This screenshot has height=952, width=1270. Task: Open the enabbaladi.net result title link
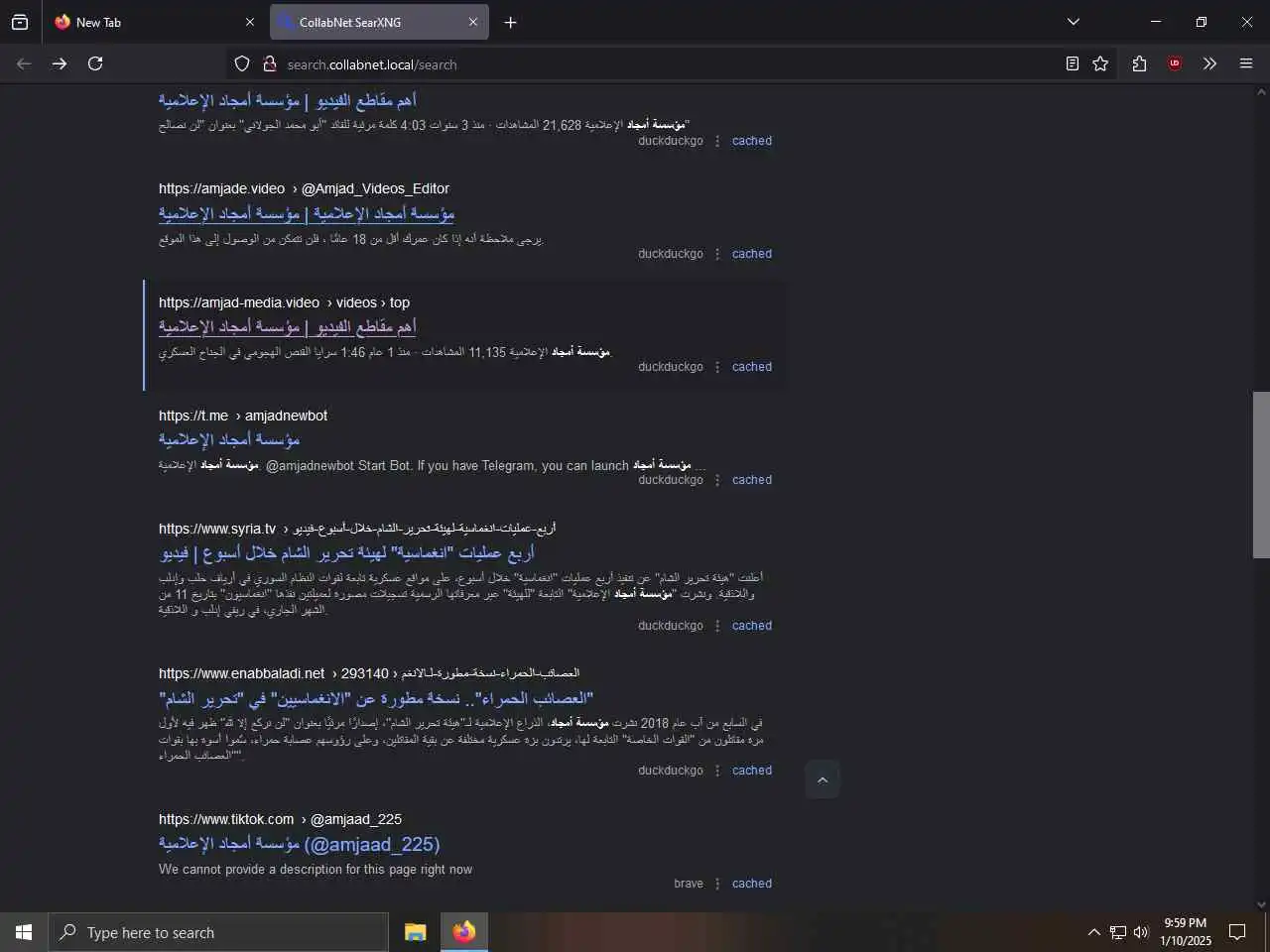[x=376, y=698]
